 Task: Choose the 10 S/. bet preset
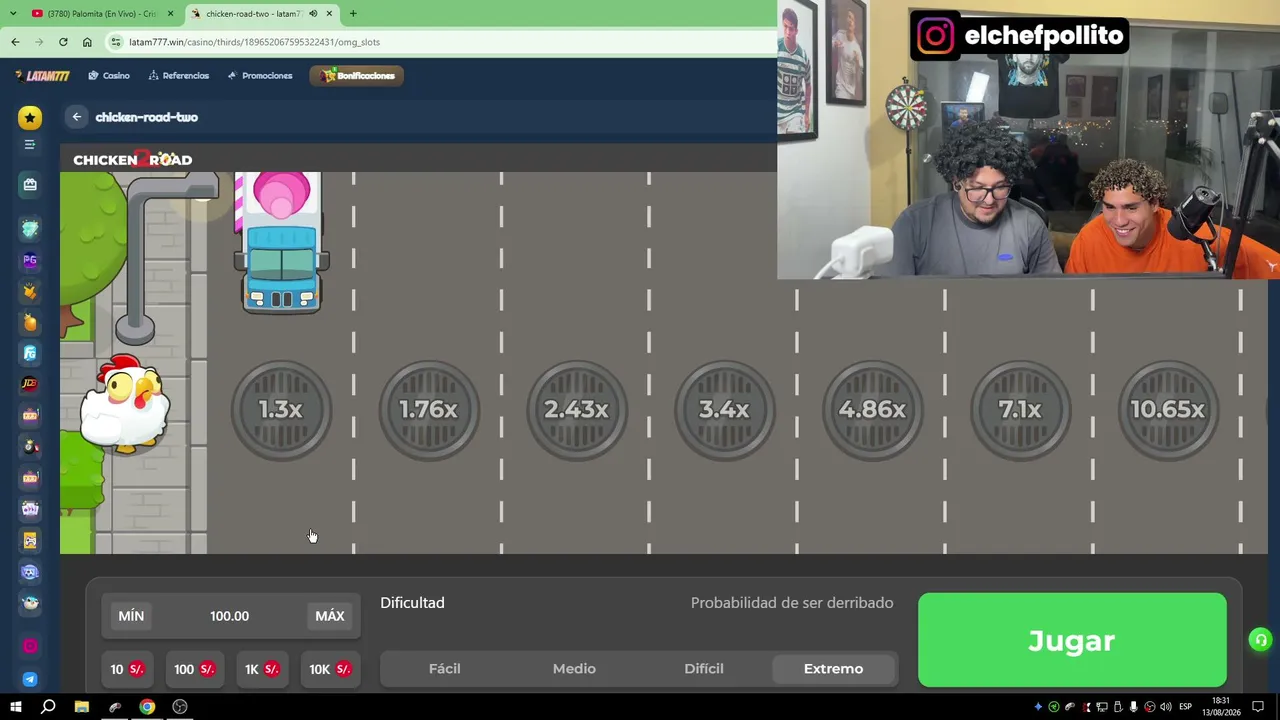[x=127, y=669]
